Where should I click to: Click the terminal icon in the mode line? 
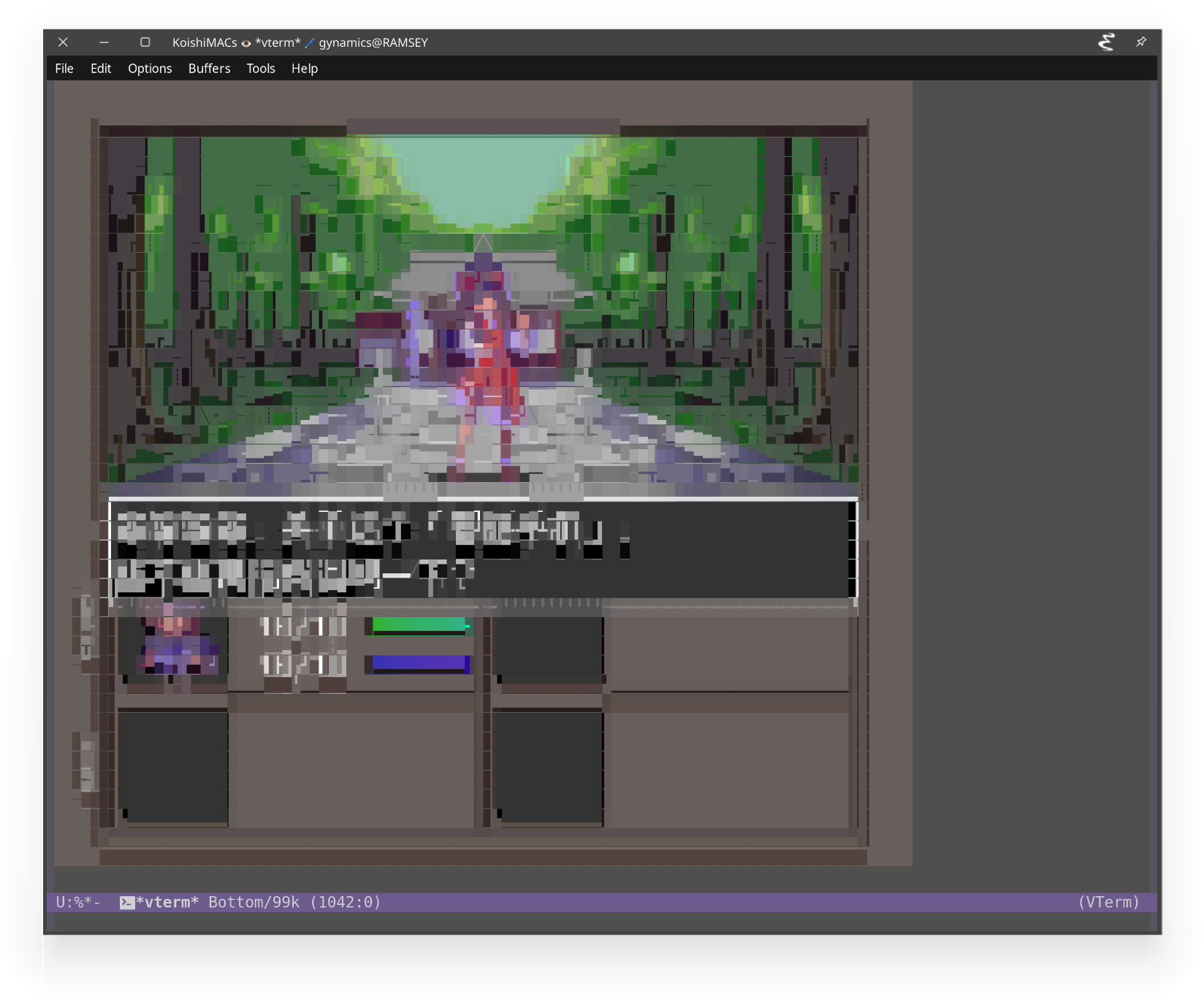(127, 903)
